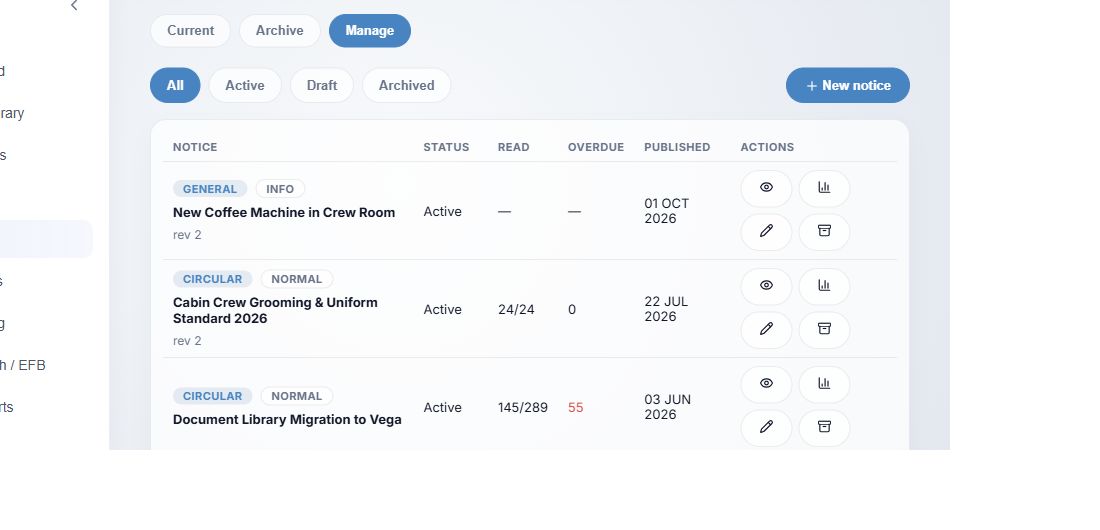Open the EFB sidebar item
The width and height of the screenshot is (1100, 530).
[x=23, y=365]
